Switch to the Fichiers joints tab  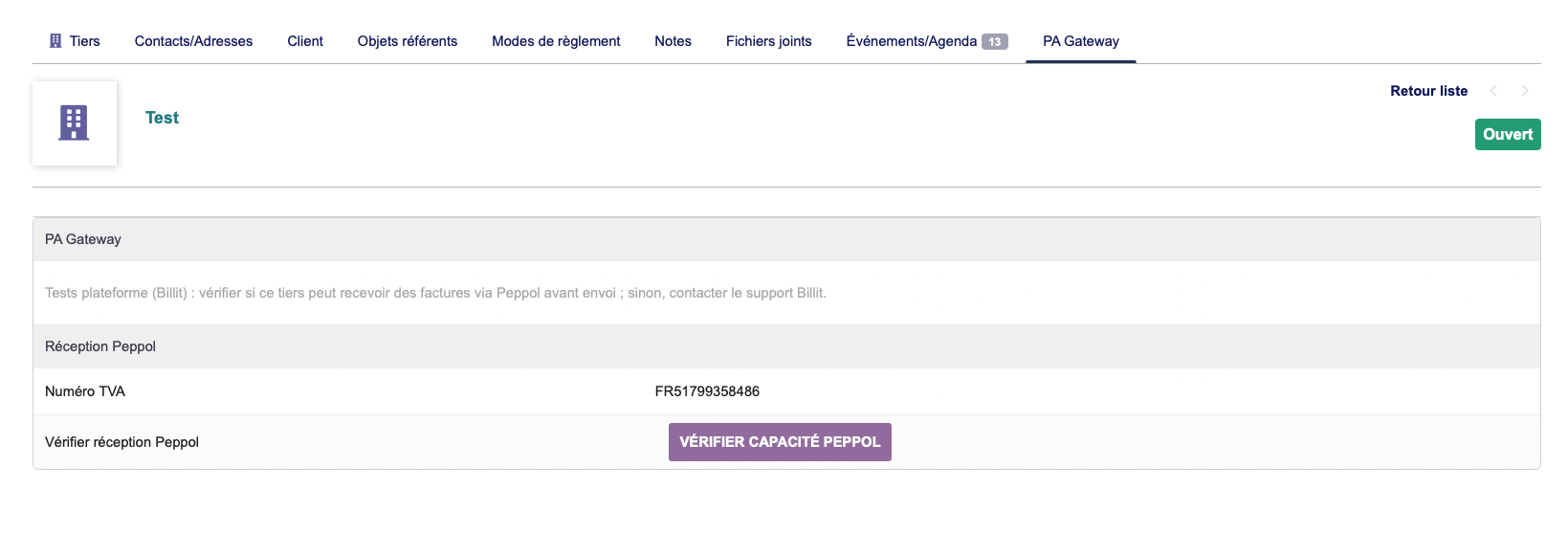[x=768, y=41]
